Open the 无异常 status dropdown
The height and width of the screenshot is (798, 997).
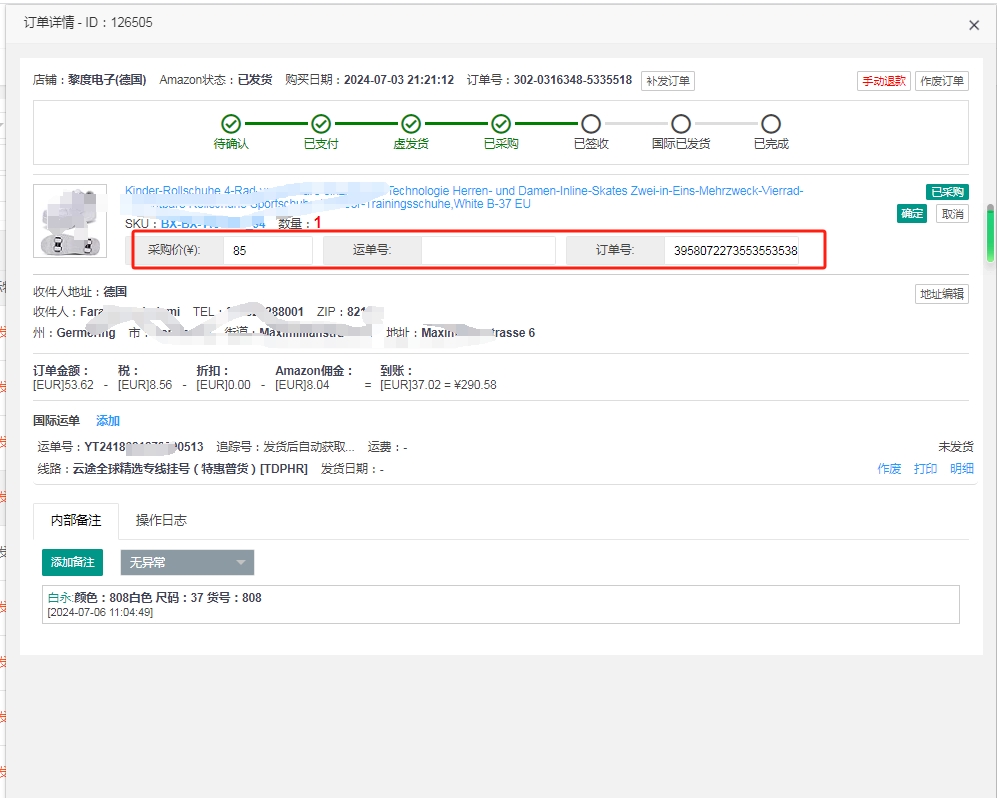pyautogui.click(x=187, y=563)
